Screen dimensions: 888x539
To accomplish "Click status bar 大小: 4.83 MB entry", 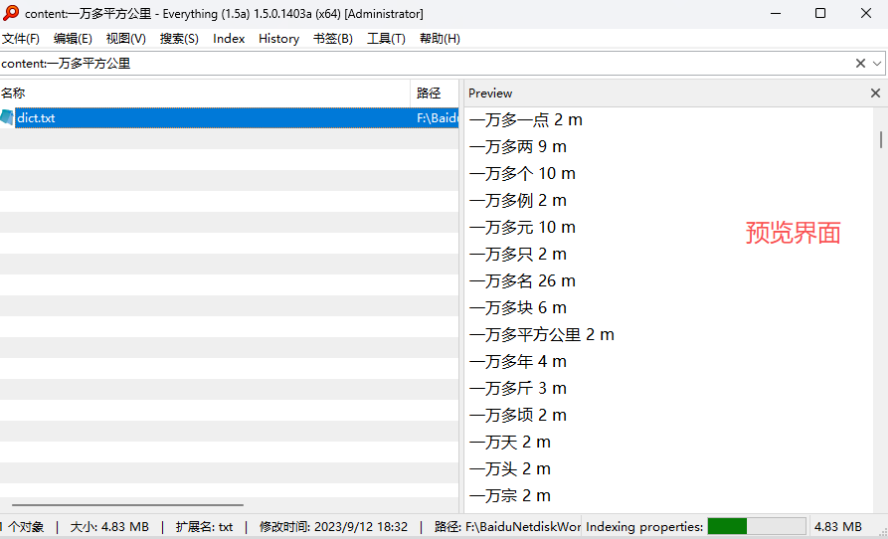I will pyautogui.click(x=109, y=527).
